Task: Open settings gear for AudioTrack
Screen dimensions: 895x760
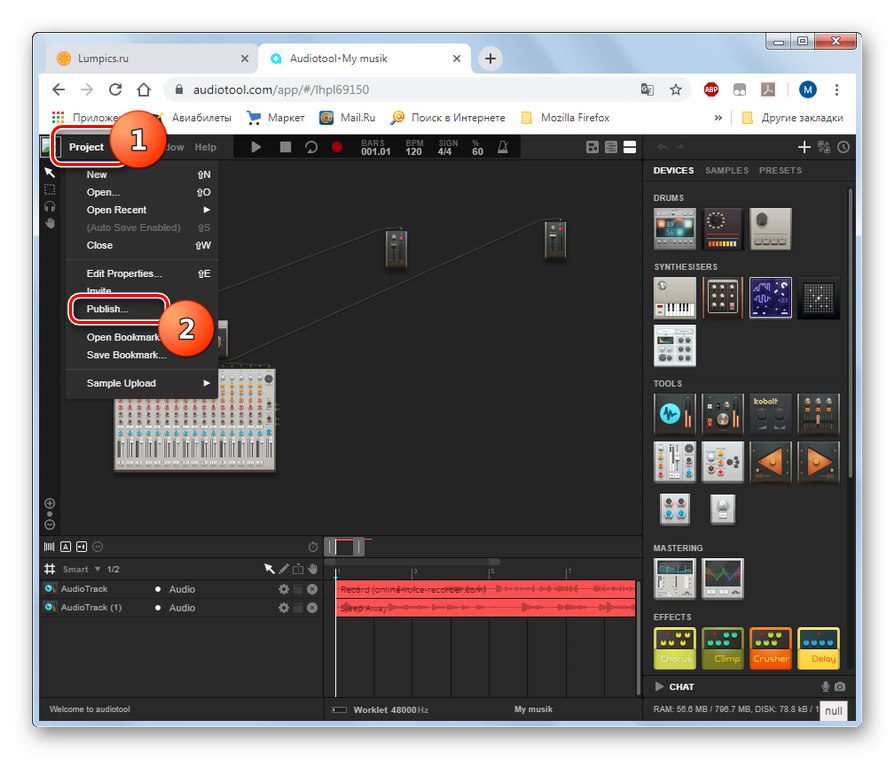Action: 283,589
